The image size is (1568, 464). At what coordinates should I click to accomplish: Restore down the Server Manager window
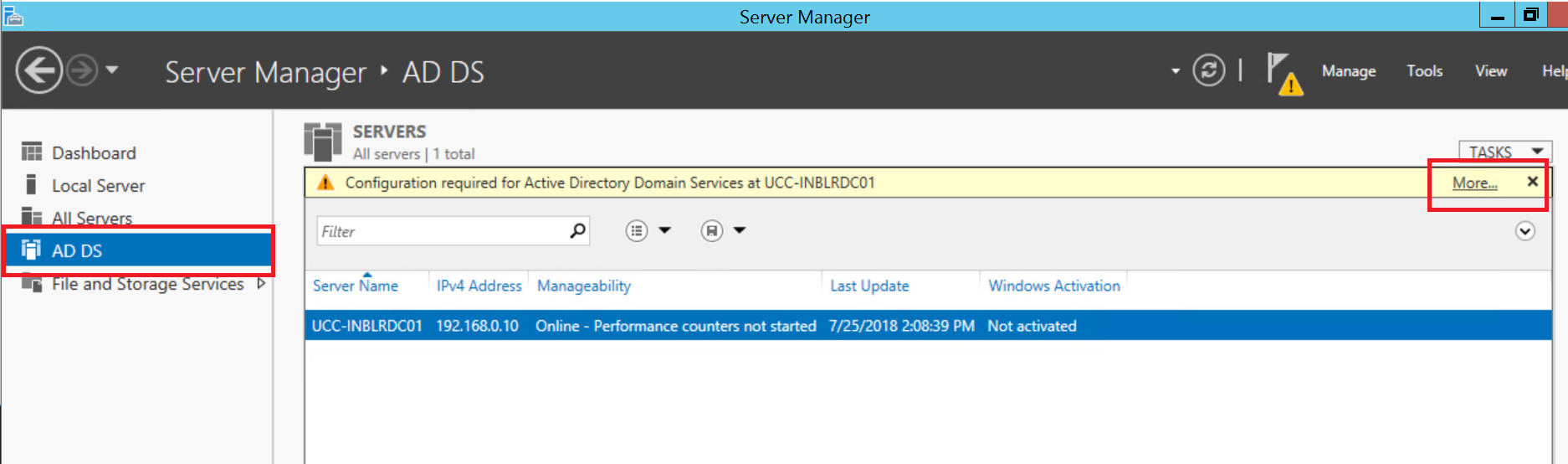tap(1530, 15)
